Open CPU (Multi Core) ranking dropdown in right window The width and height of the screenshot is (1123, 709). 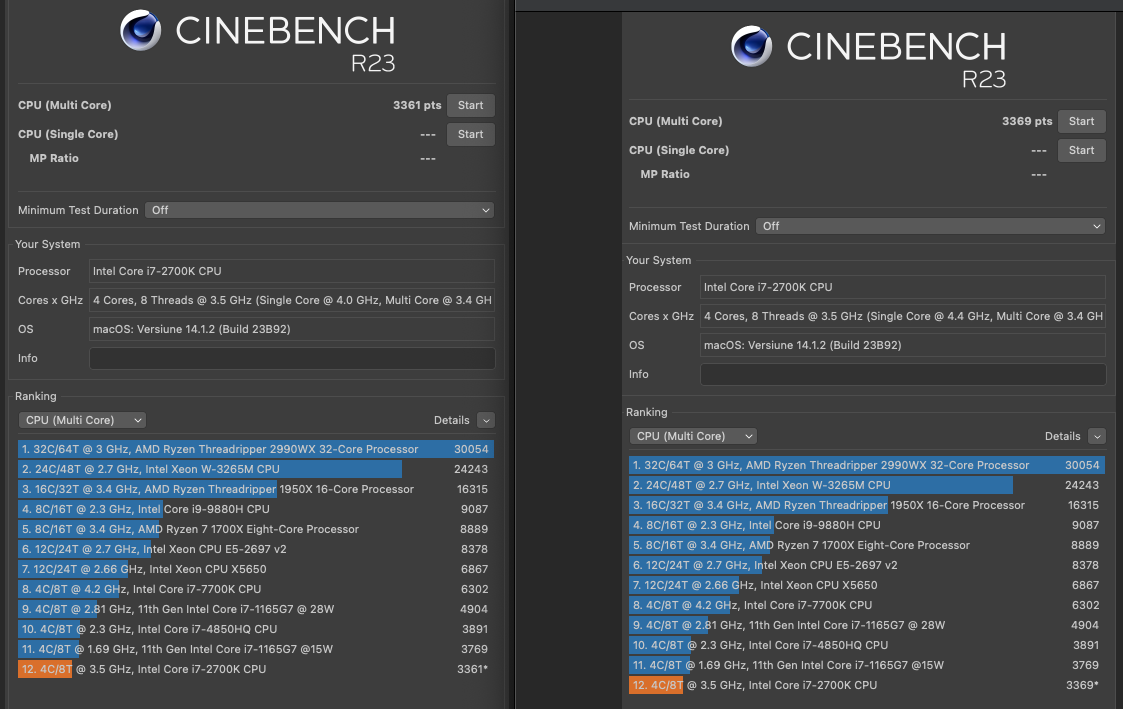click(x=693, y=436)
